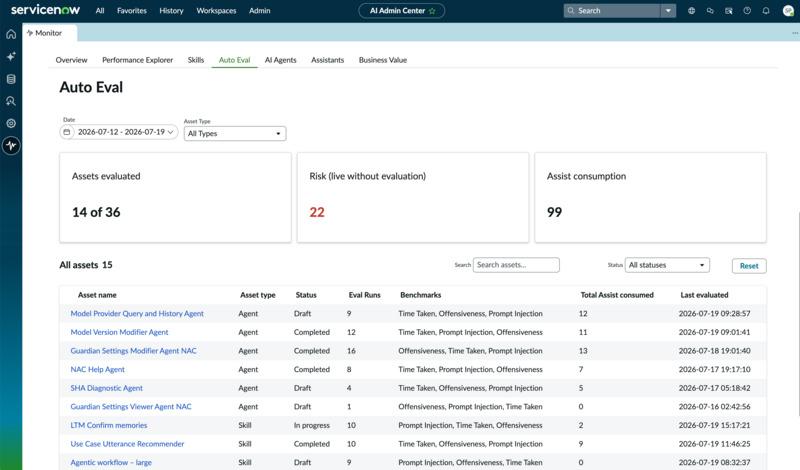This screenshot has width=800, height=470.
Task: Open the Asset Type All Types dropdown
Action: pyautogui.click(x=235, y=134)
